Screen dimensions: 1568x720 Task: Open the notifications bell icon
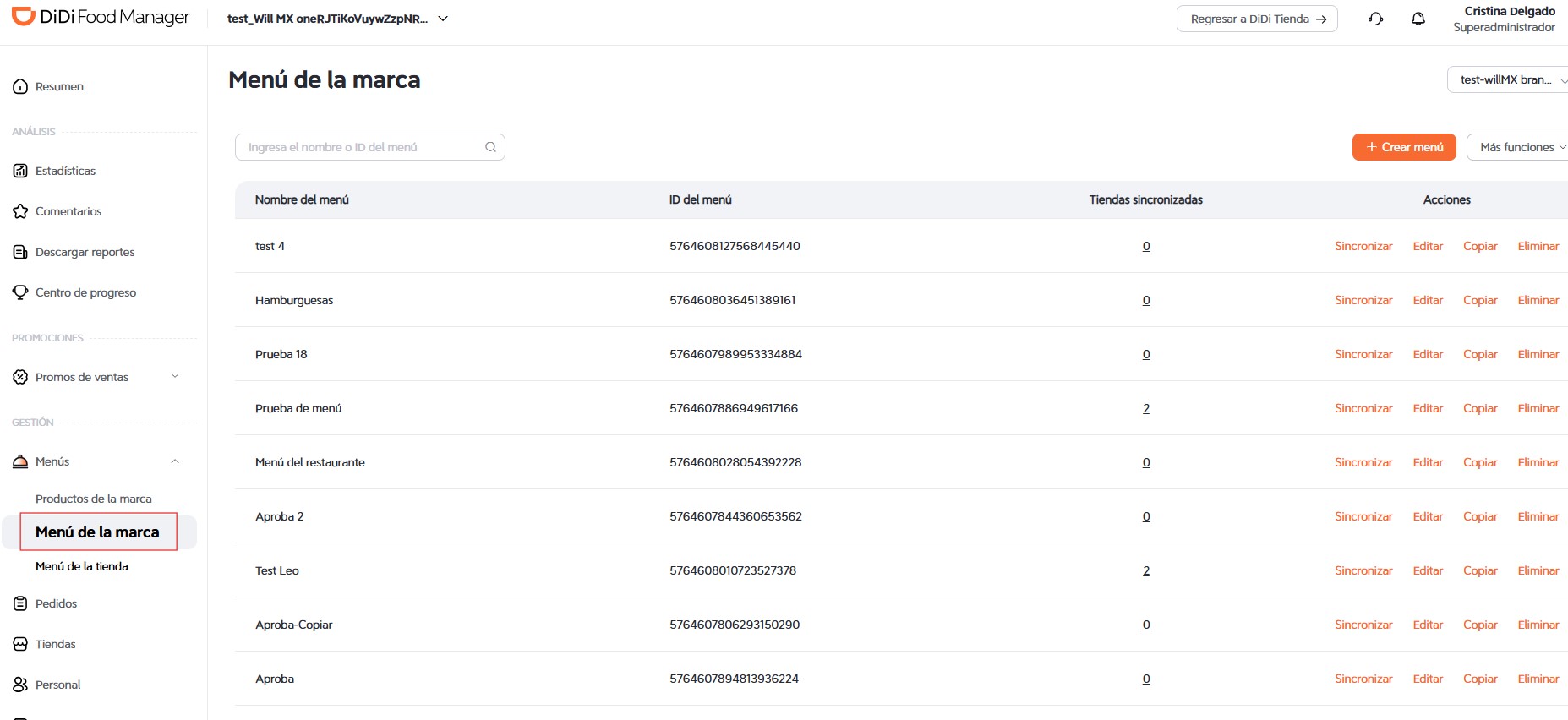tap(1418, 19)
